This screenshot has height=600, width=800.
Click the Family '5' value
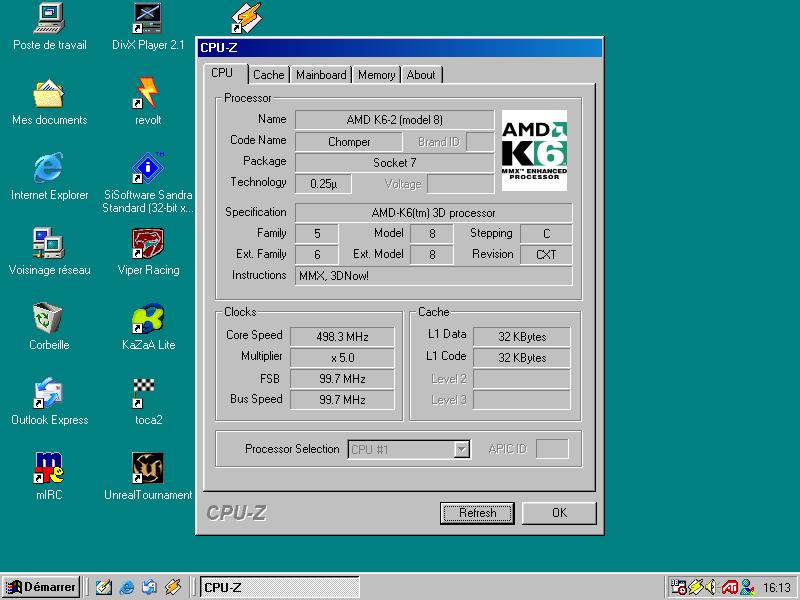tap(317, 234)
